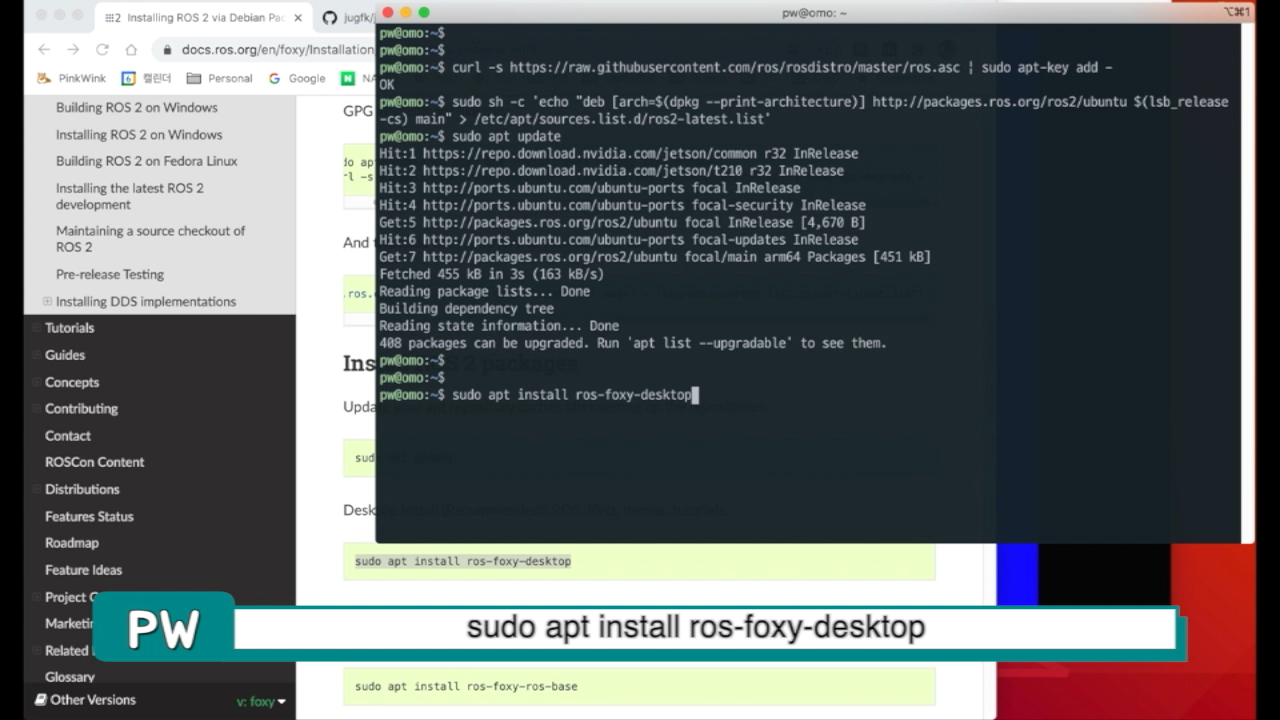The height and width of the screenshot is (720, 1280).
Task: Open ROSCon Content page
Action: (x=94, y=462)
